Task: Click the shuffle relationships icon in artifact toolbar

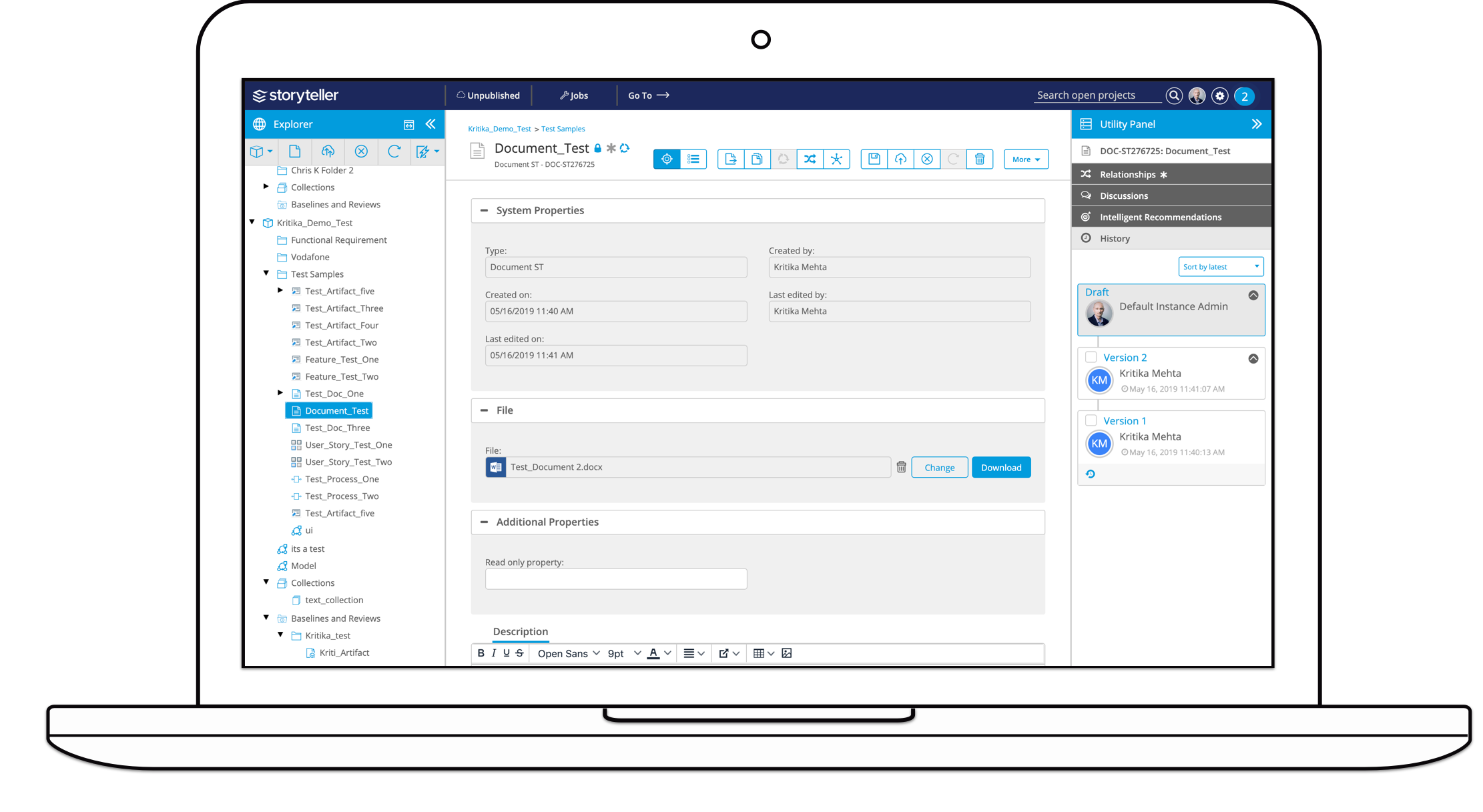Action: pyautogui.click(x=810, y=159)
